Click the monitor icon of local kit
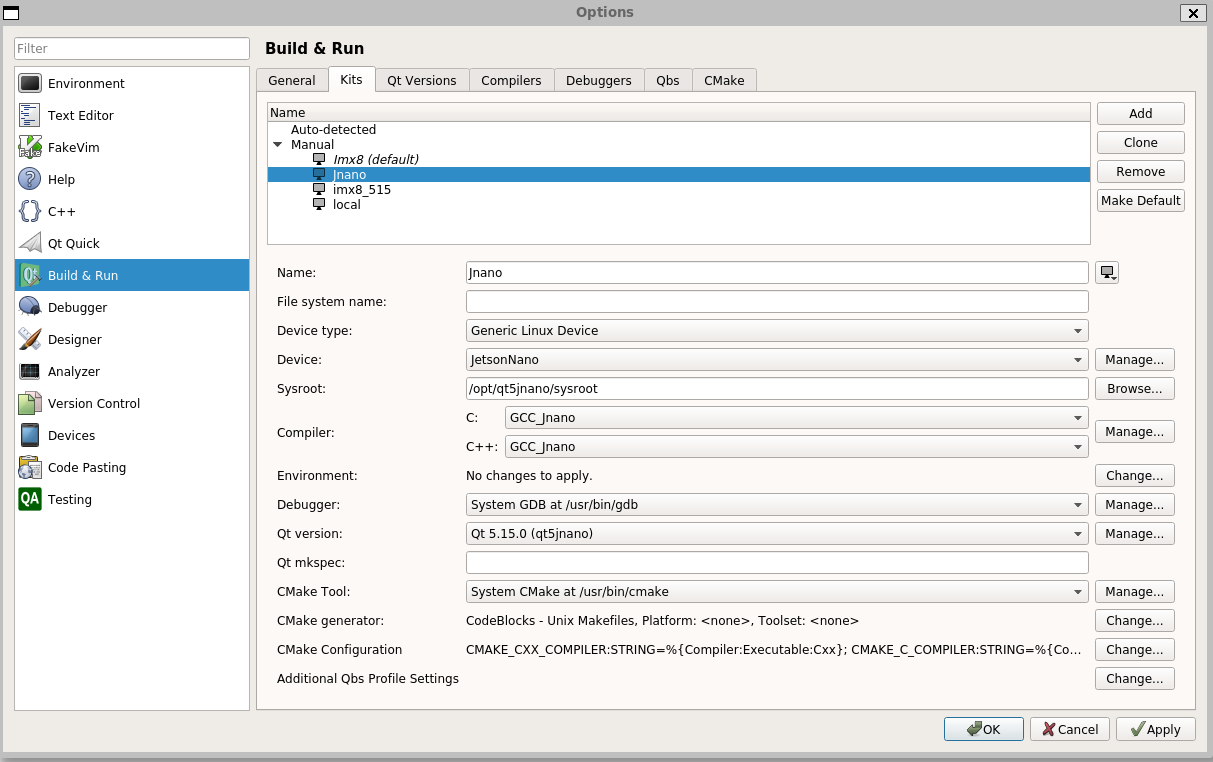 coord(319,204)
